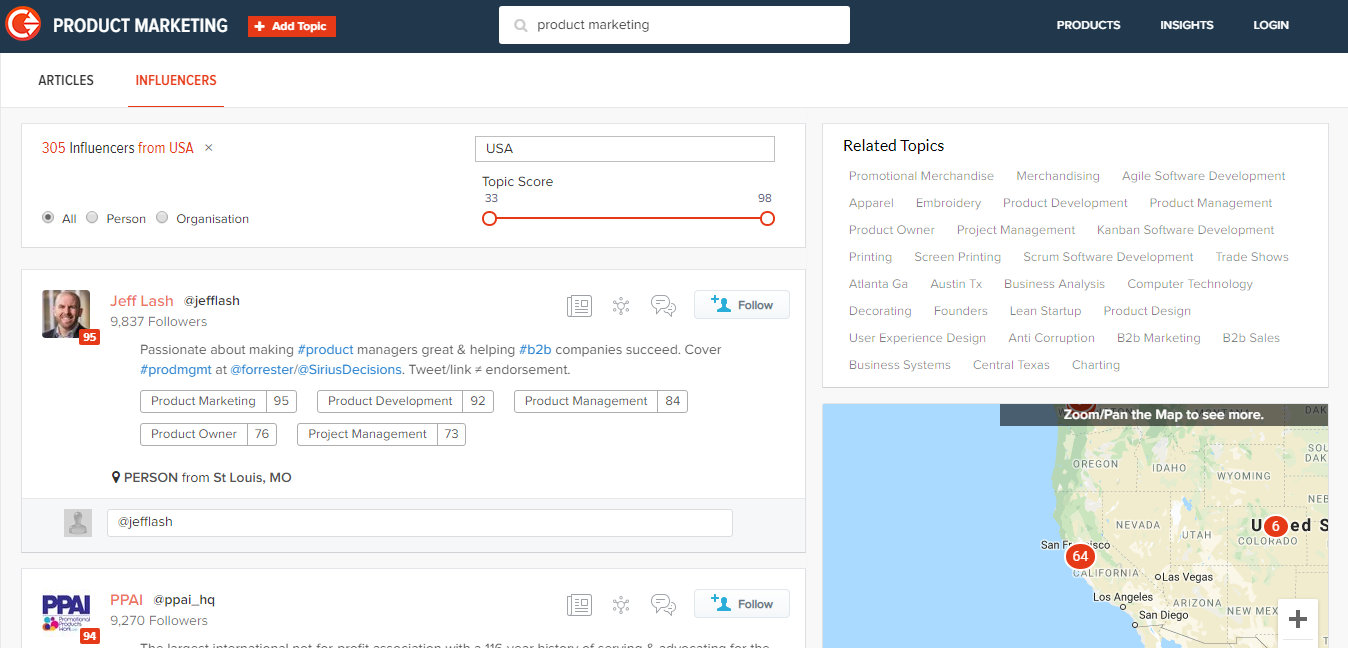Open related topic Trade Shows
The width and height of the screenshot is (1348, 648).
1251,257
